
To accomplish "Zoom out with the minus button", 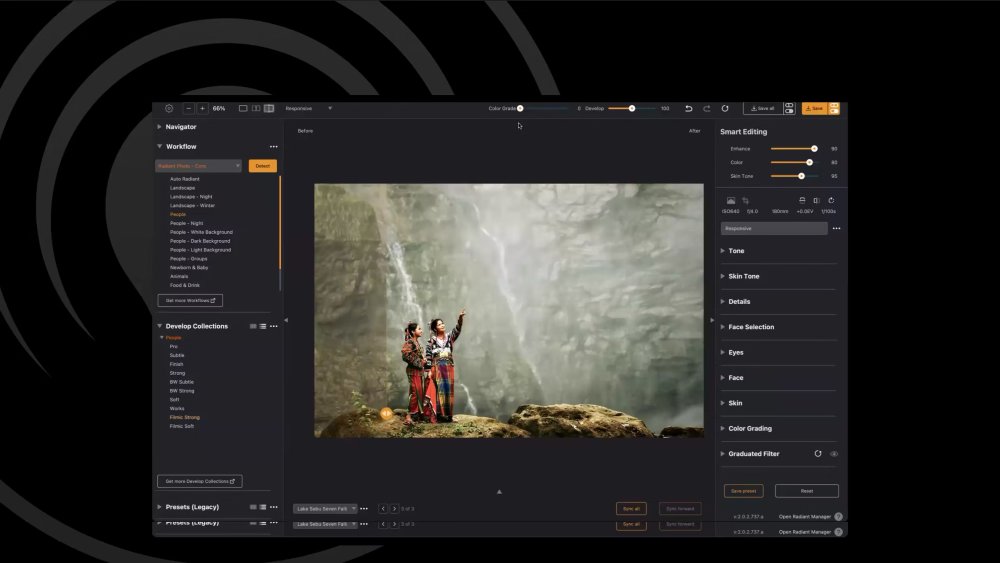I will [189, 108].
